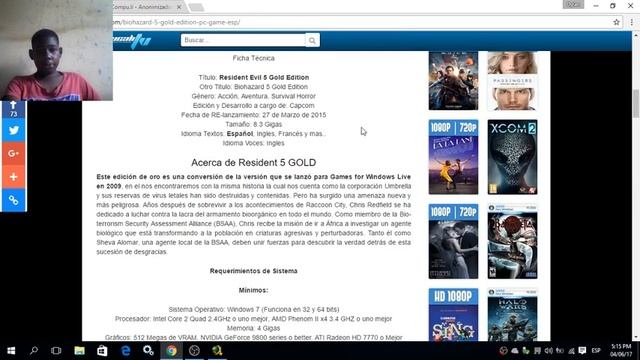Click the search magnifier button beside Buscar
Viewport: 640px width, 360px height.
312,40
